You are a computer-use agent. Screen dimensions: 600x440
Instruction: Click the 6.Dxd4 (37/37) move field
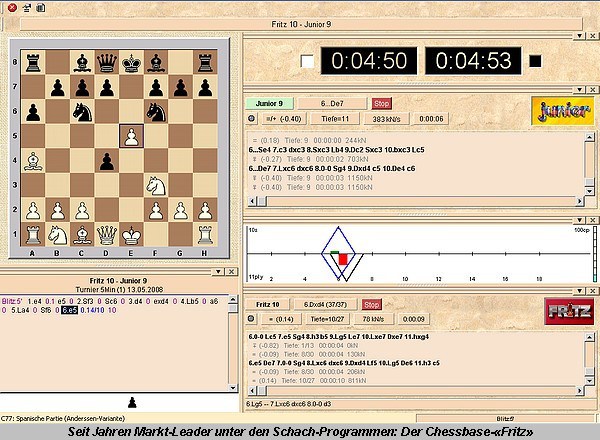pos(325,305)
